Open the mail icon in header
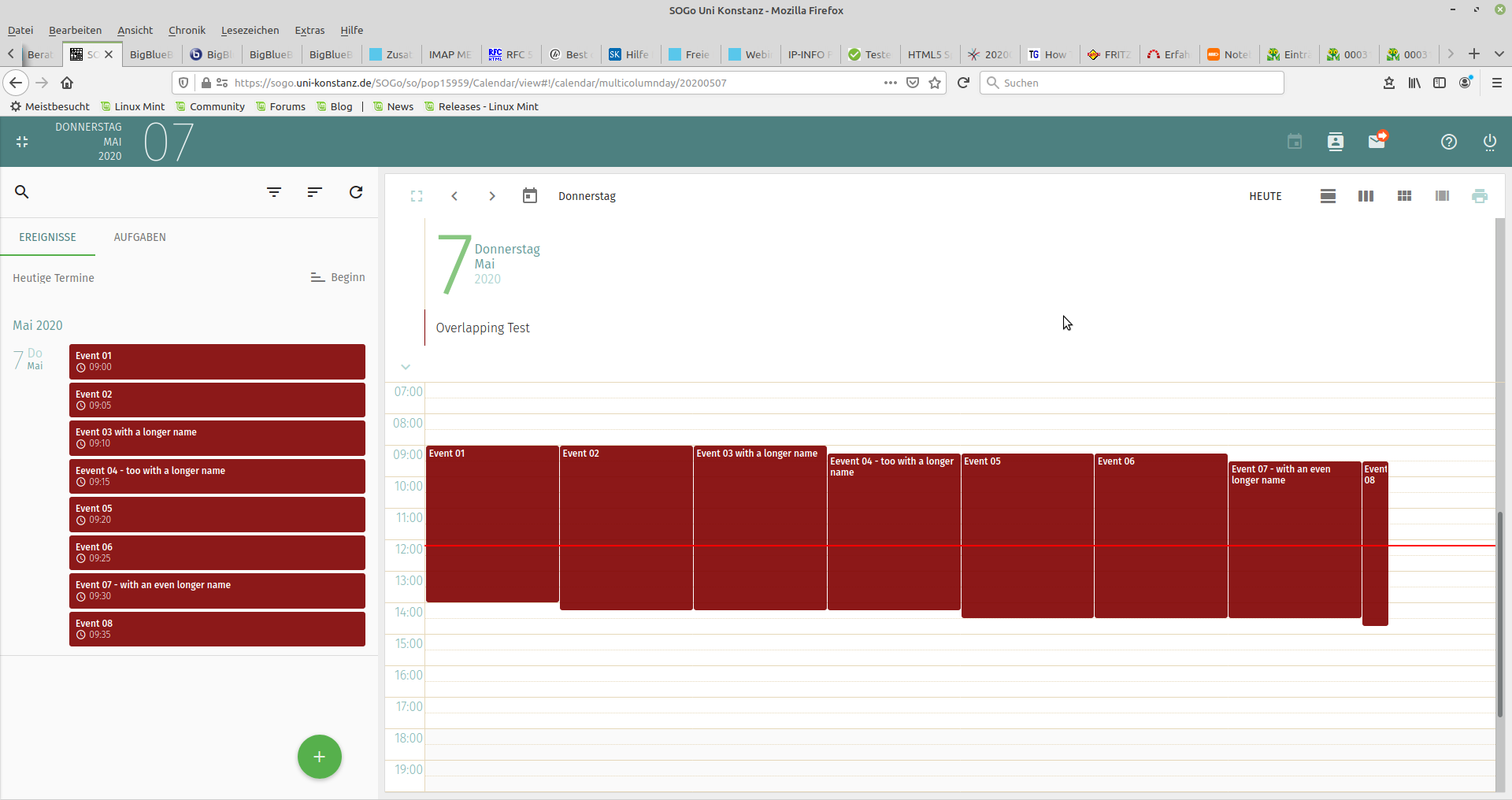 1377,142
